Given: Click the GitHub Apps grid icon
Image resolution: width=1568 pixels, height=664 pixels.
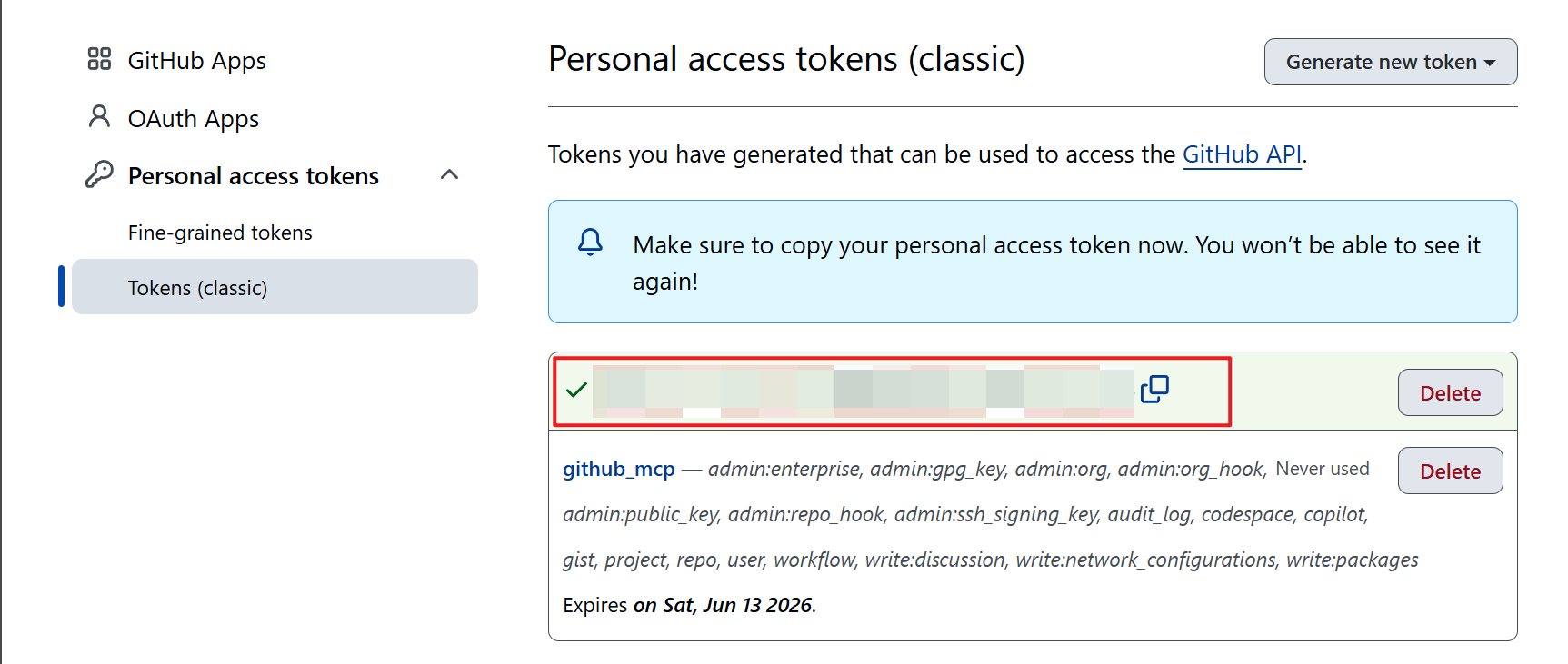Looking at the screenshot, I should click(99, 59).
